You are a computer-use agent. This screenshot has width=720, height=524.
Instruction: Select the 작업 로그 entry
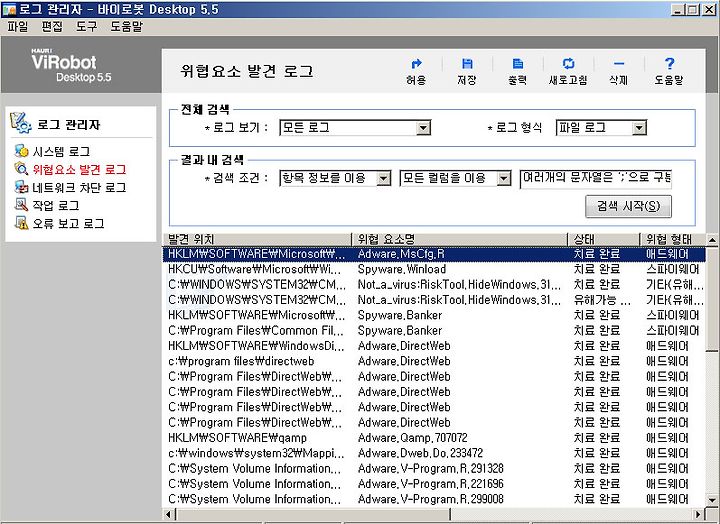(55, 205)
